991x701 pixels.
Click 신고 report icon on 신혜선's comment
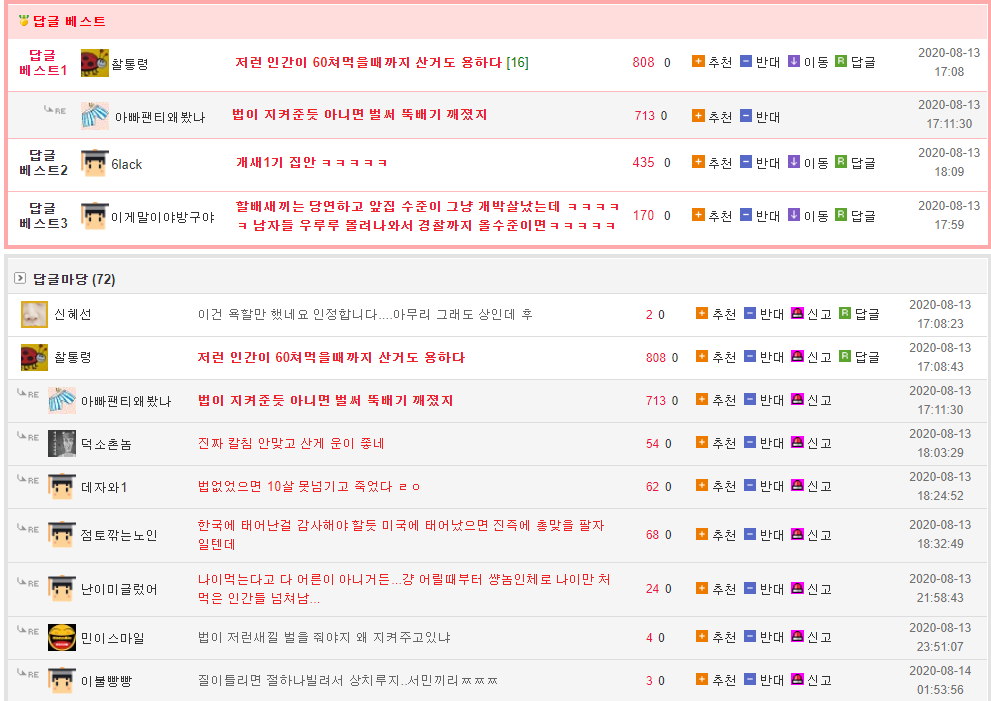click(x=797, y=314)
